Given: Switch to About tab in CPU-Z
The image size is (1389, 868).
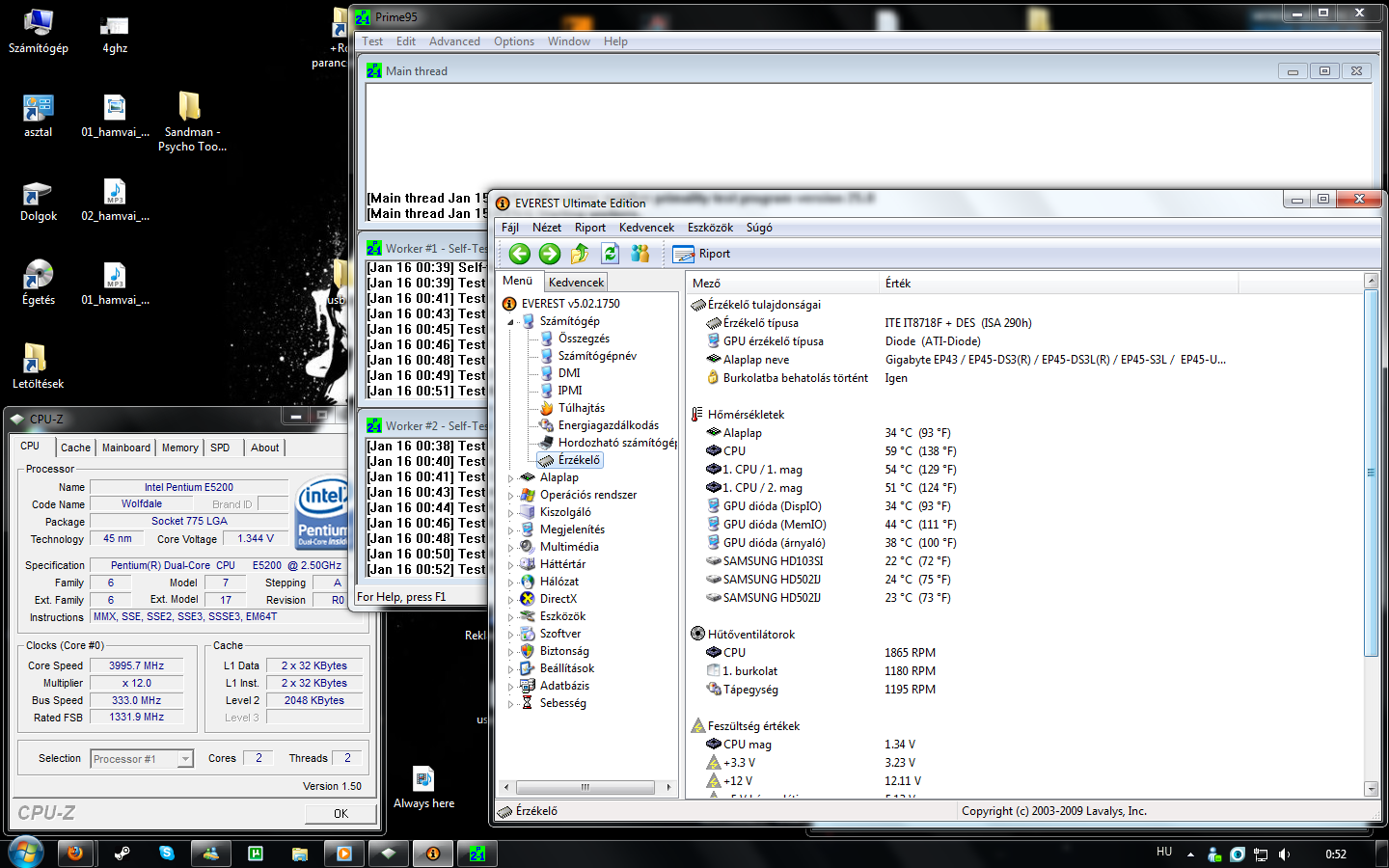Looking at the screenshot, I should click(265, 448).
